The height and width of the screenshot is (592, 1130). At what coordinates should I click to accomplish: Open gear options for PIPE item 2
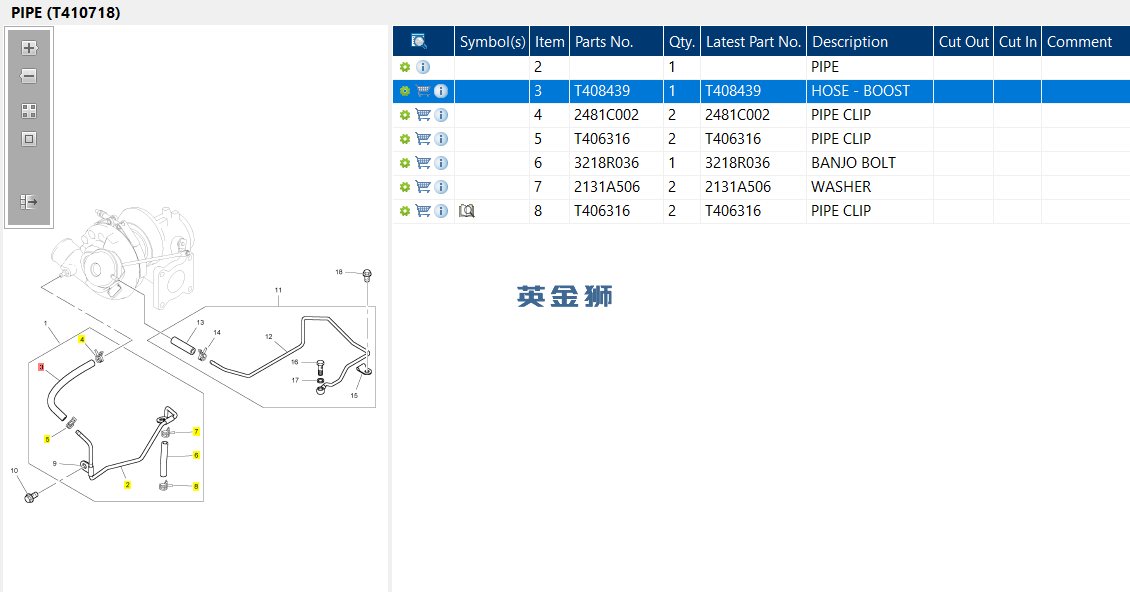pos(405,67)
